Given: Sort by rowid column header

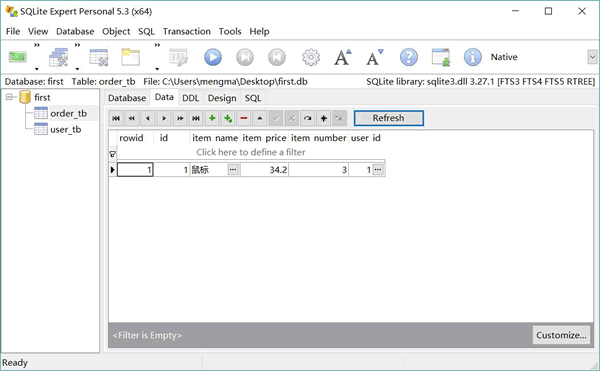Looking at the screenshot, I should point(131,138).
